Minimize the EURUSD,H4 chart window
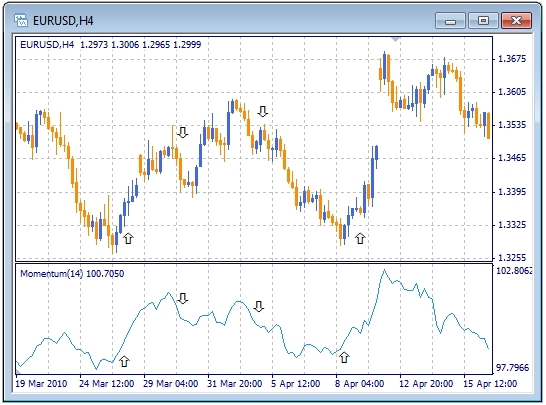546x405 pixels. pyautogui.click(x=450, y=21)
